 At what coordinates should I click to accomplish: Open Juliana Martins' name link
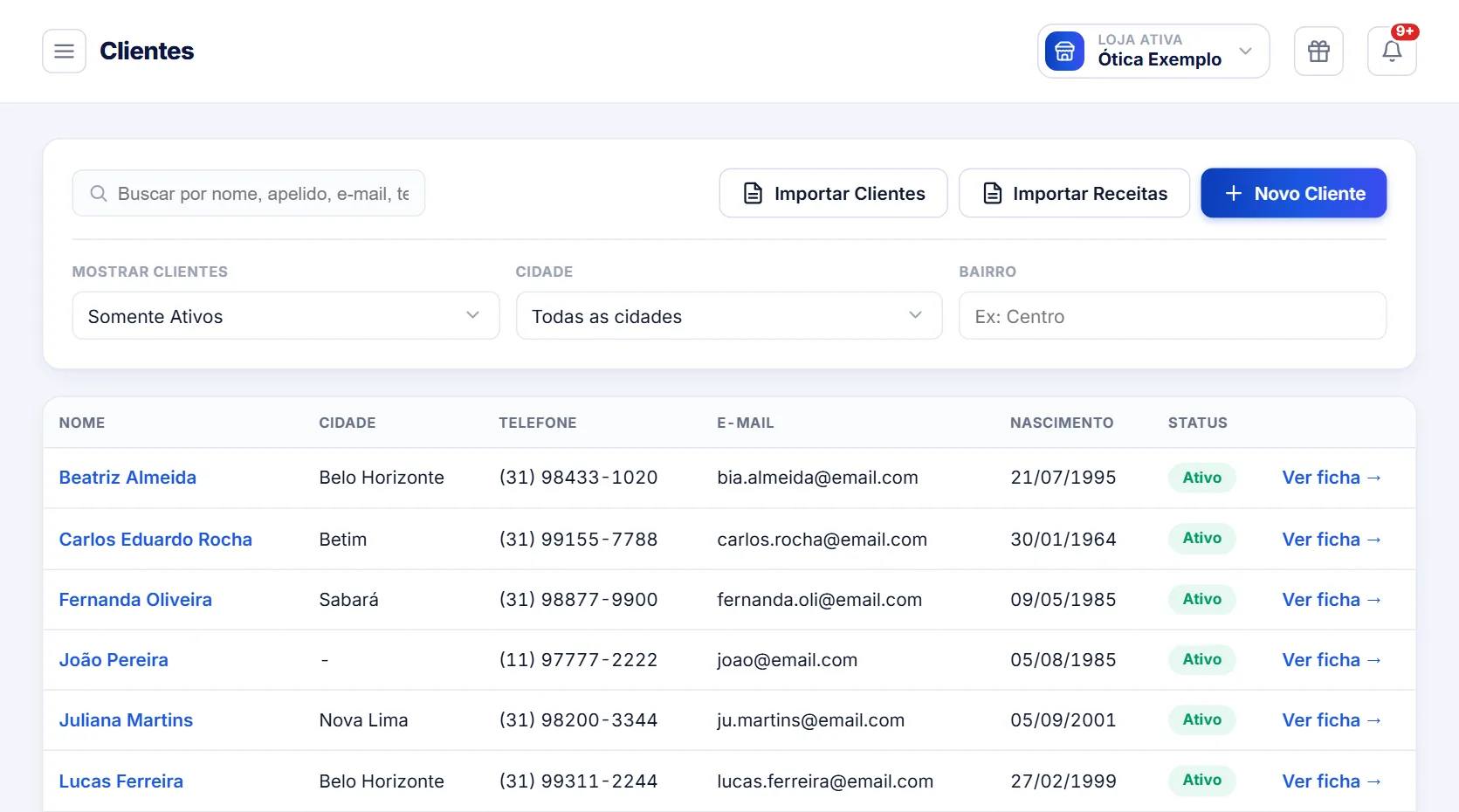126,720
